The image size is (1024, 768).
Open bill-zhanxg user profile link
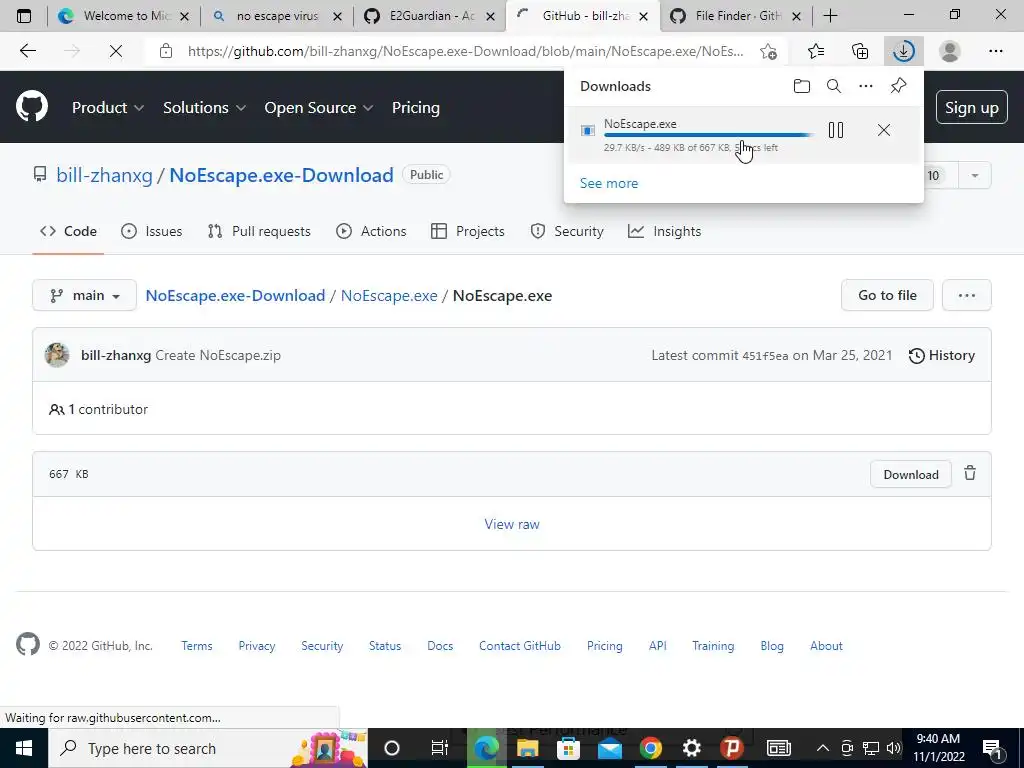(104, 175)
